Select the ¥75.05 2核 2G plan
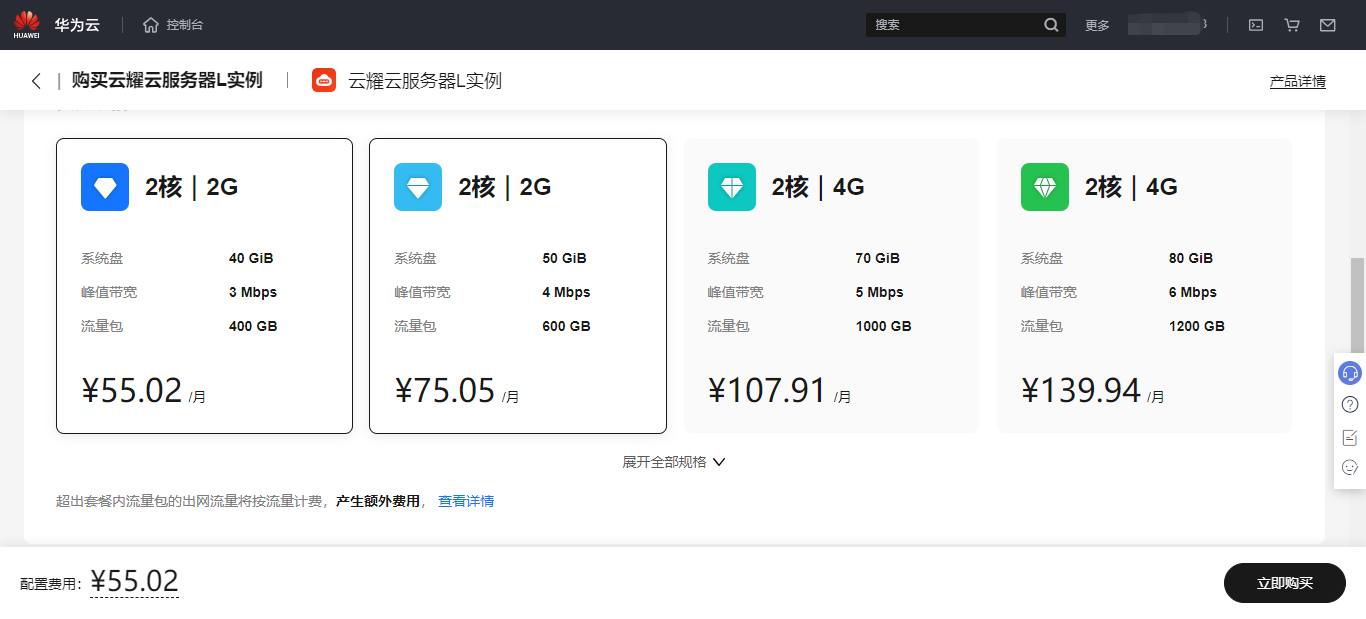Screen dimensions: 1366x619 tap(517, 286)
